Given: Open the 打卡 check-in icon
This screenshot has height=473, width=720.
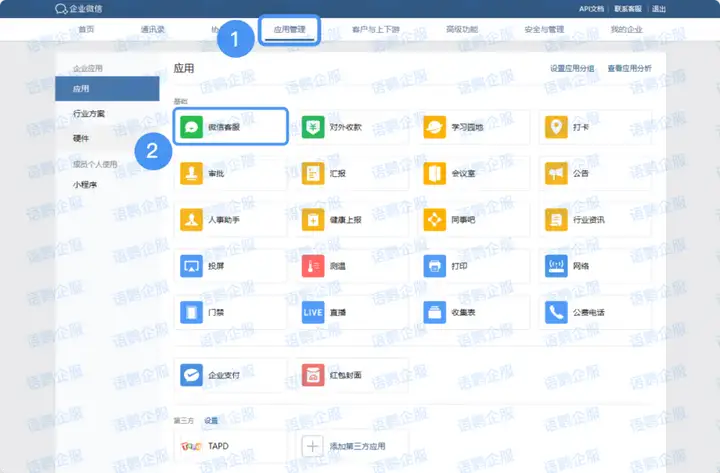Looking at the screenshot, I should coord(555,127).
